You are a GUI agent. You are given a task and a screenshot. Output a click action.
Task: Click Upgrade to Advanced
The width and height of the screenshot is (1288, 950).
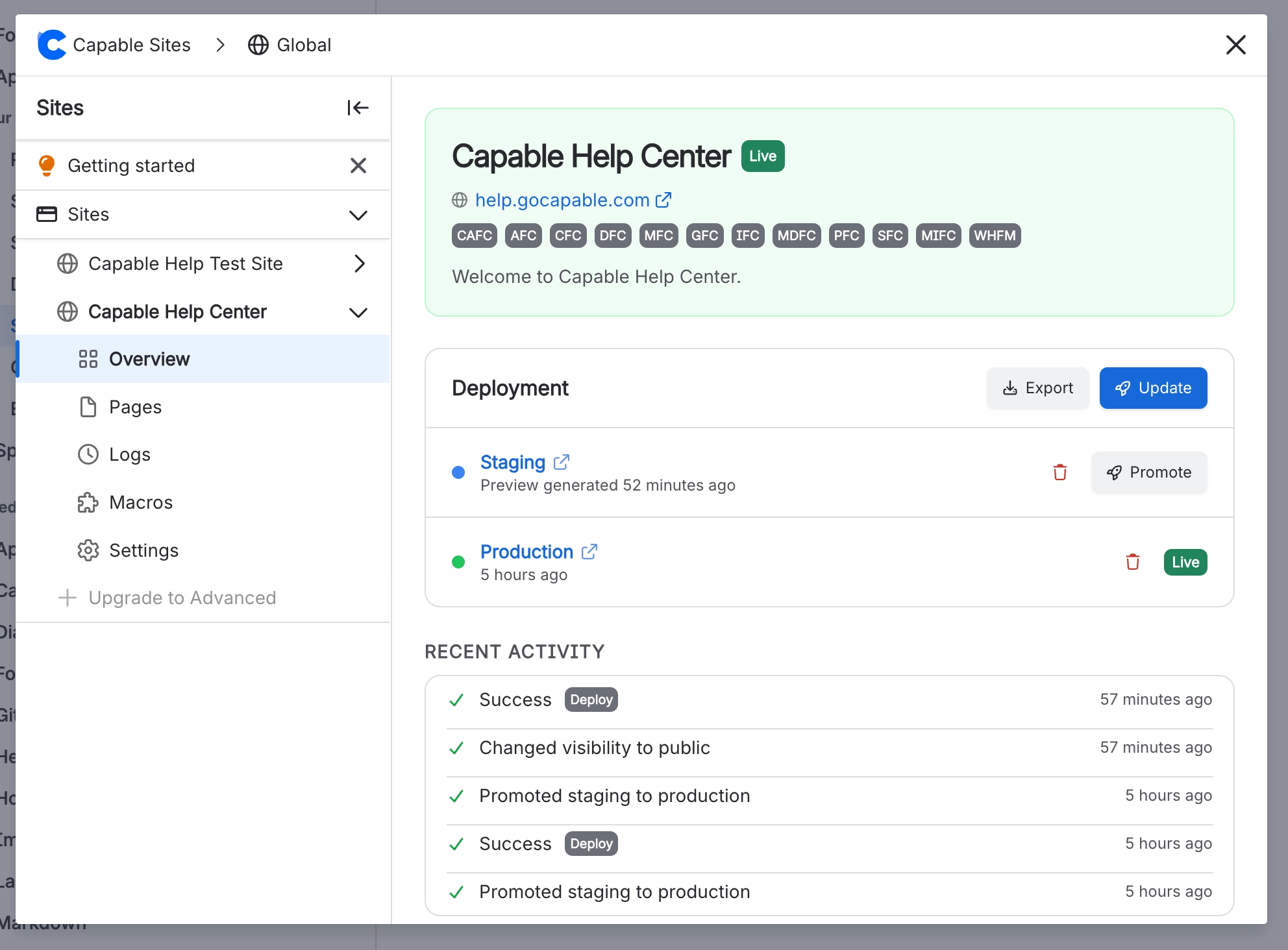click(x=182, y=598)
